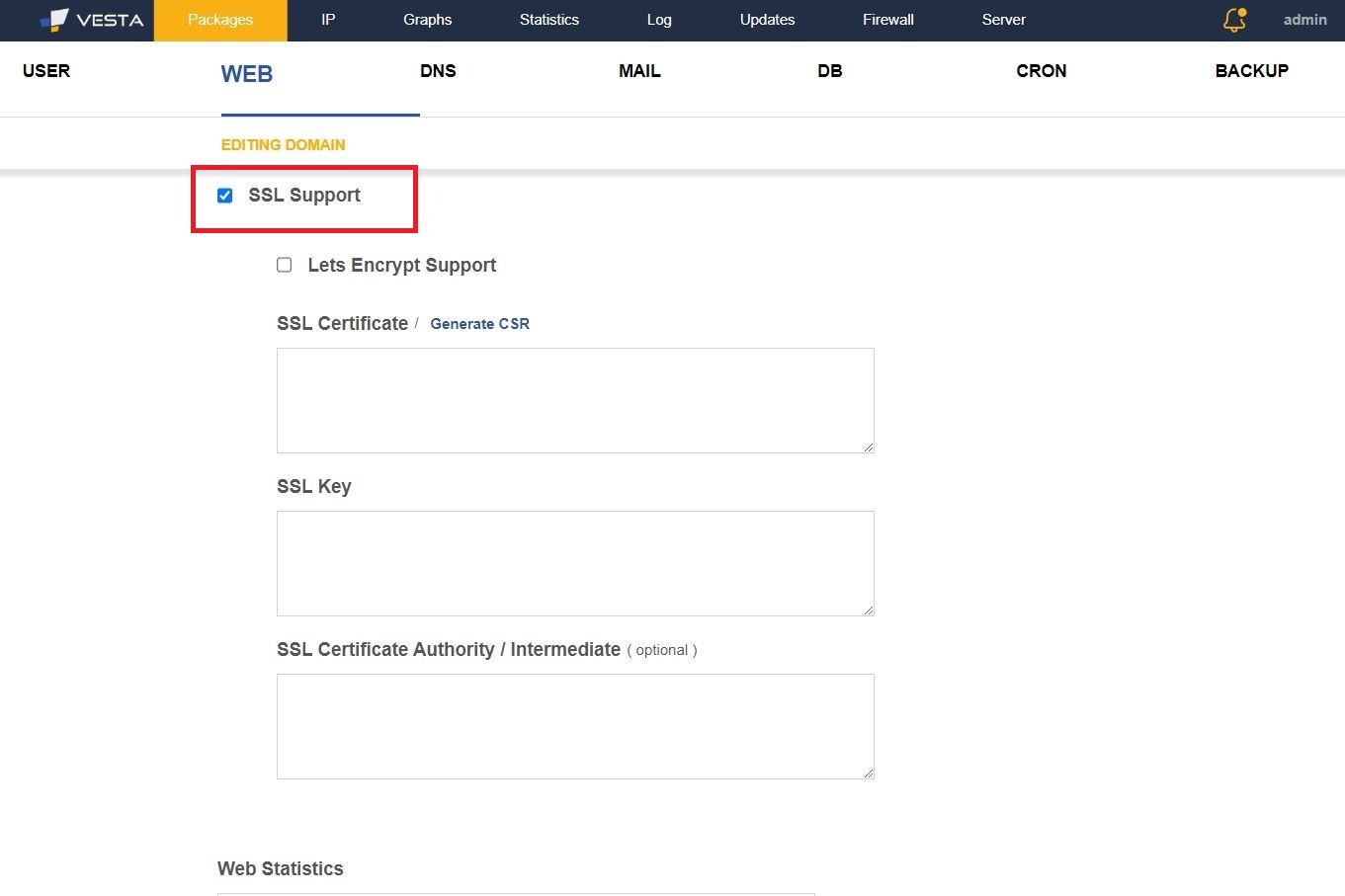This screenshot has height=896, width=1345.
Task: Click the Lets Encrypt Support label
Action: pyautogui.click(x=402, y=265)
